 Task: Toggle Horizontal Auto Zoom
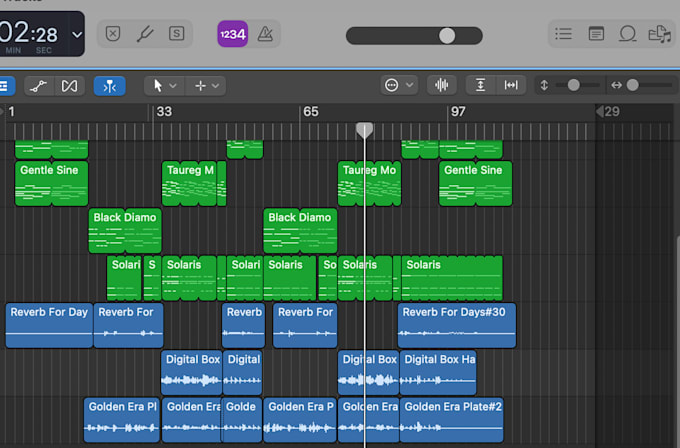[511, 85]
